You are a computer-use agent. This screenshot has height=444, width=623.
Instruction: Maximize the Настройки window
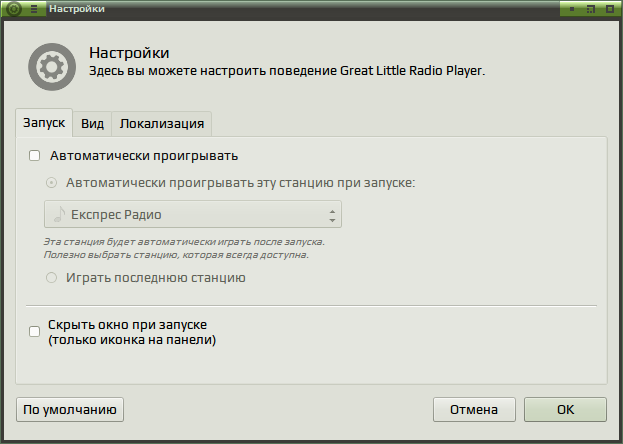click(610, 9)
